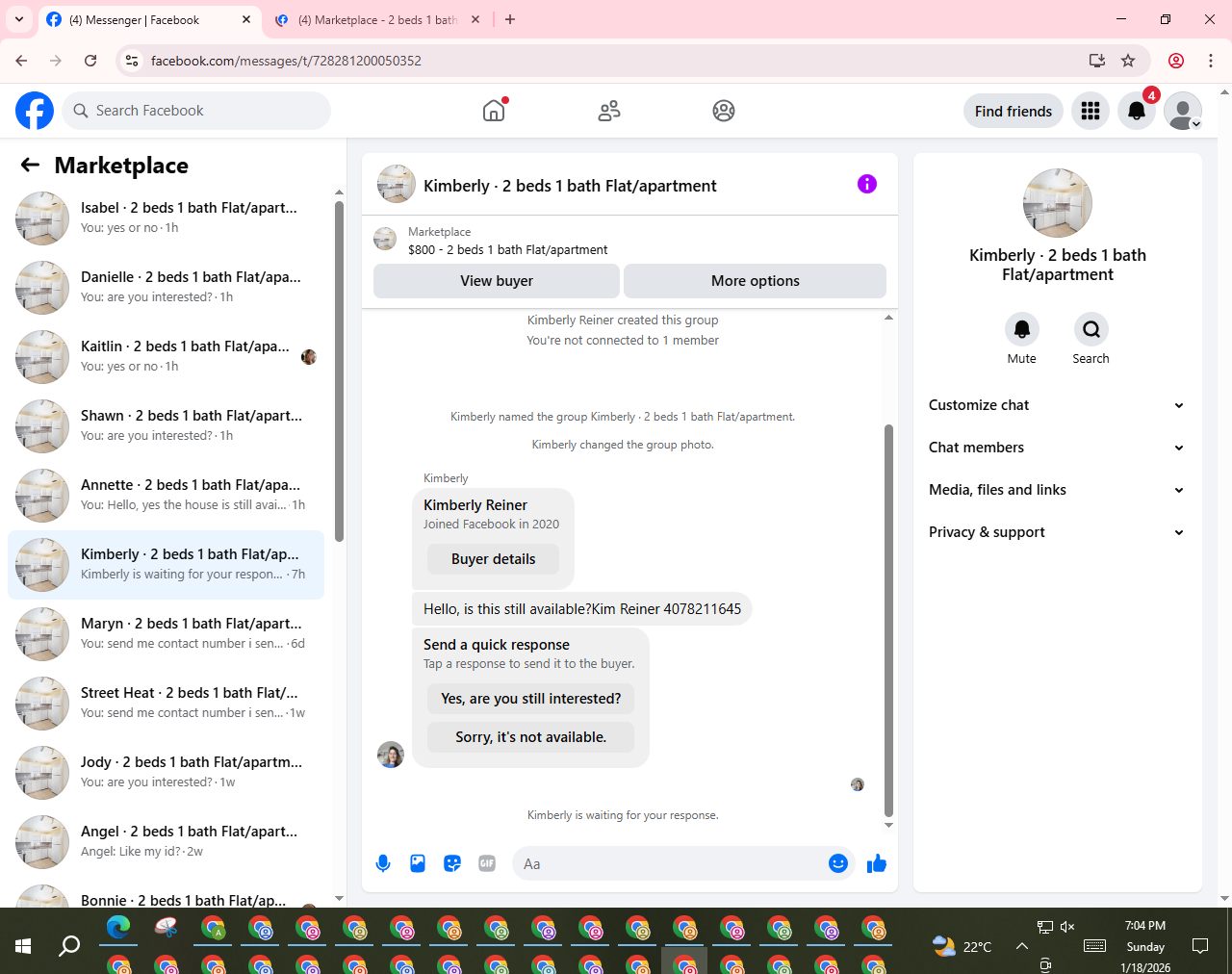This screenshot has height=974, width=1232.
Task: Click the chat messages vertical scrollbar
Action: click(x=888, y=621)
